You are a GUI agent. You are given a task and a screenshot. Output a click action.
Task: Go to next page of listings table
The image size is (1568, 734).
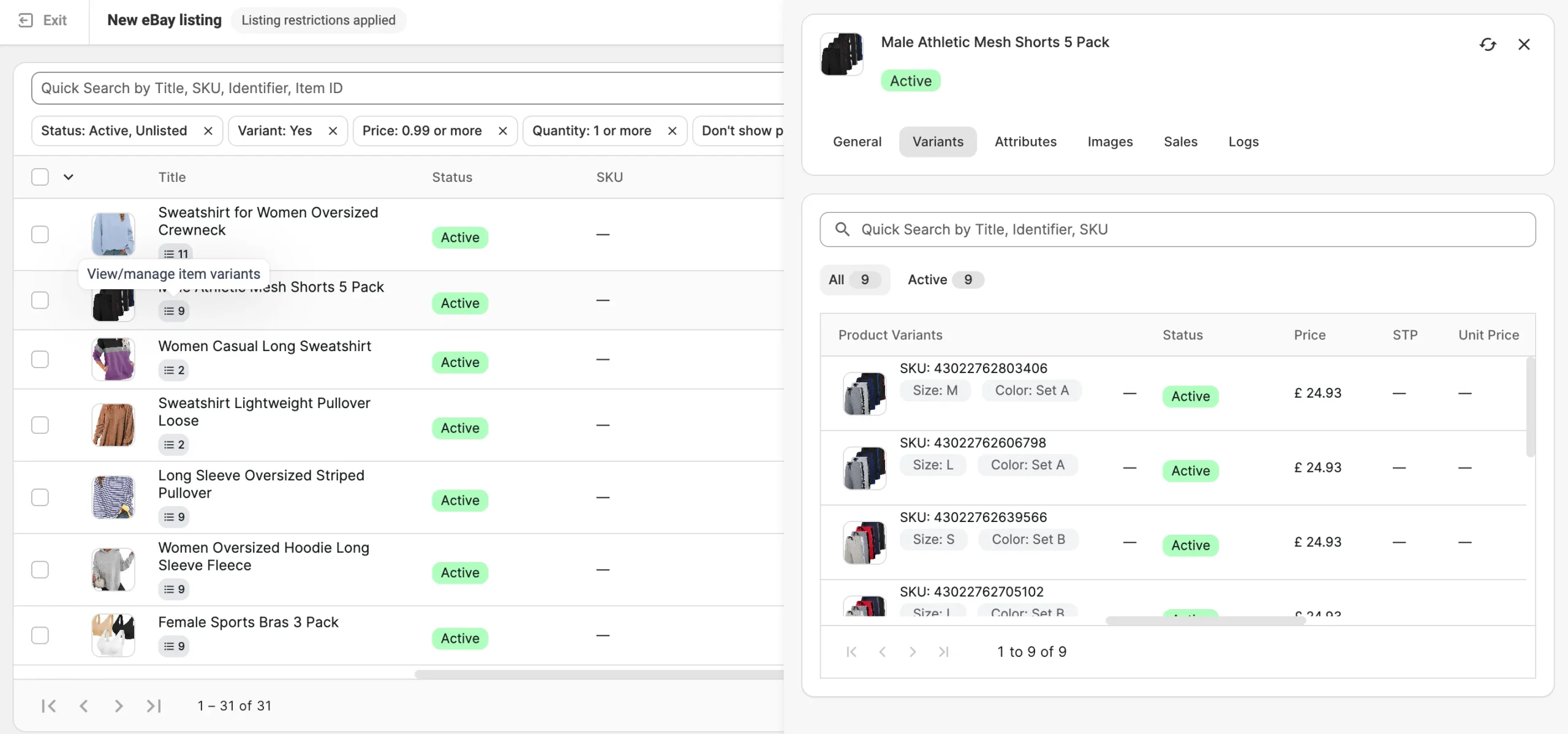point(119,706)
